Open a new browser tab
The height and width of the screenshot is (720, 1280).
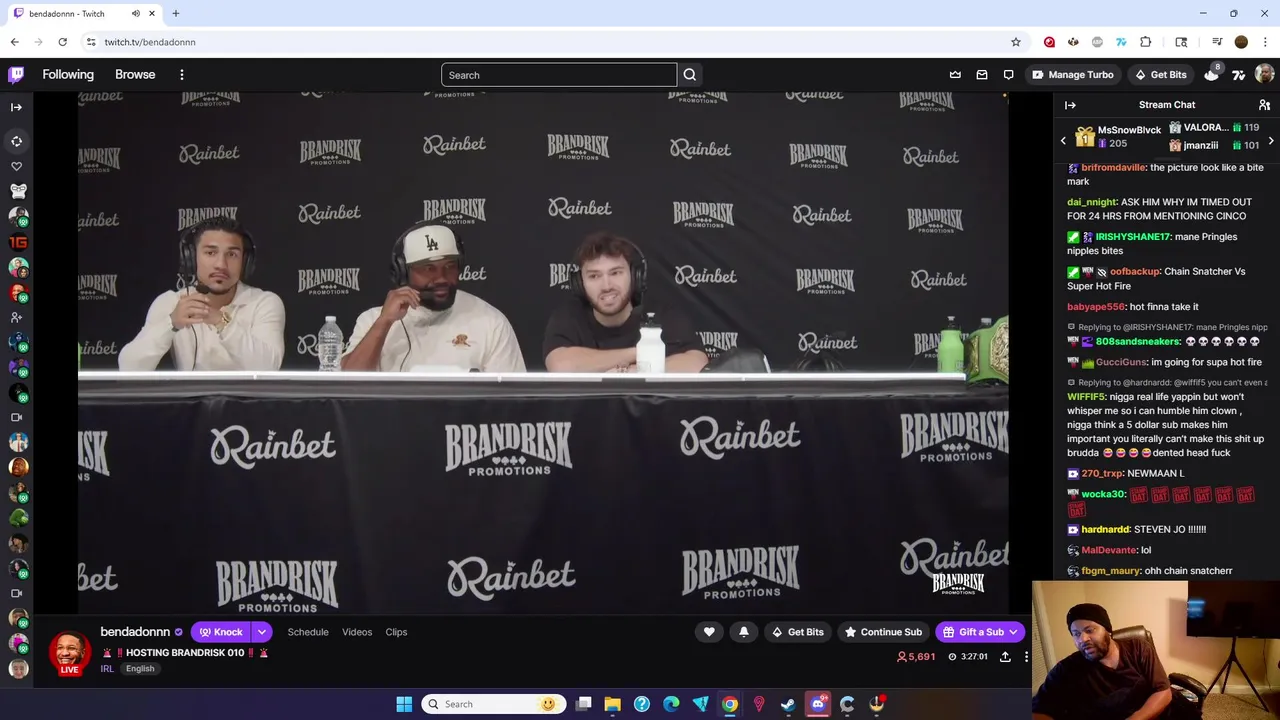[x=175, y=14]
